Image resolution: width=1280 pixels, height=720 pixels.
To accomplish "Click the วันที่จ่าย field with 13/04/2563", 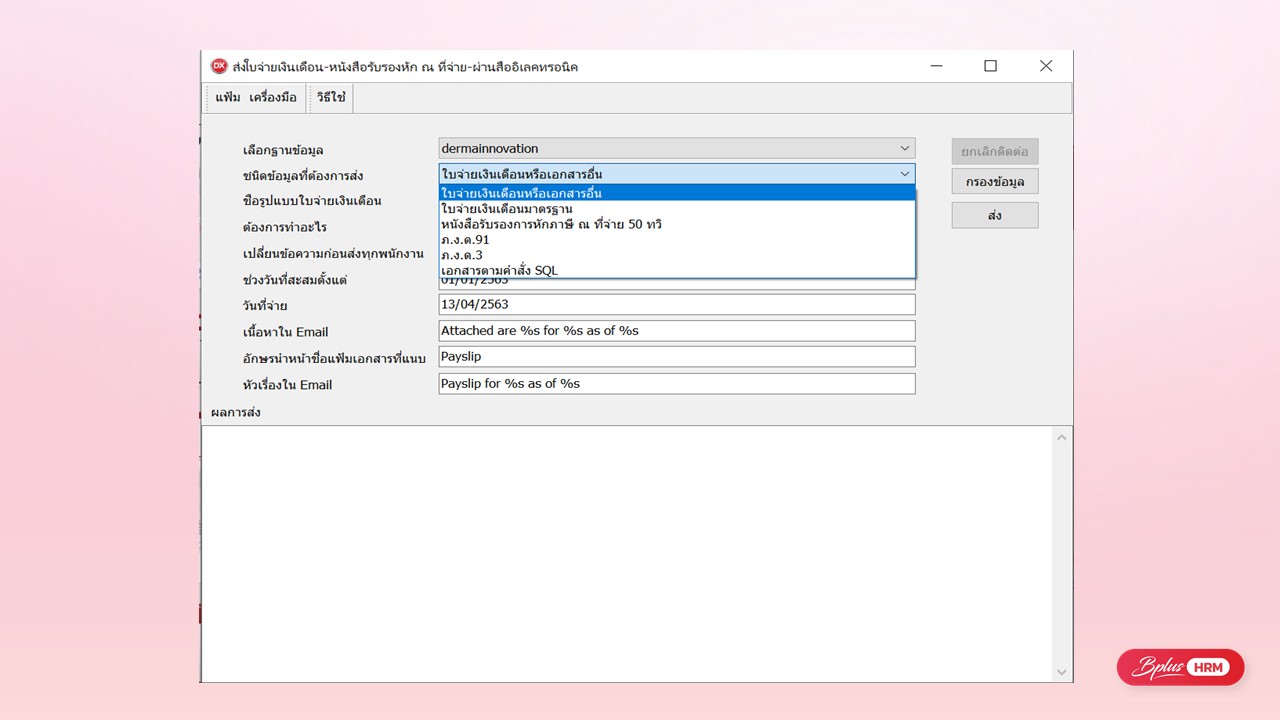I will 677,304.
